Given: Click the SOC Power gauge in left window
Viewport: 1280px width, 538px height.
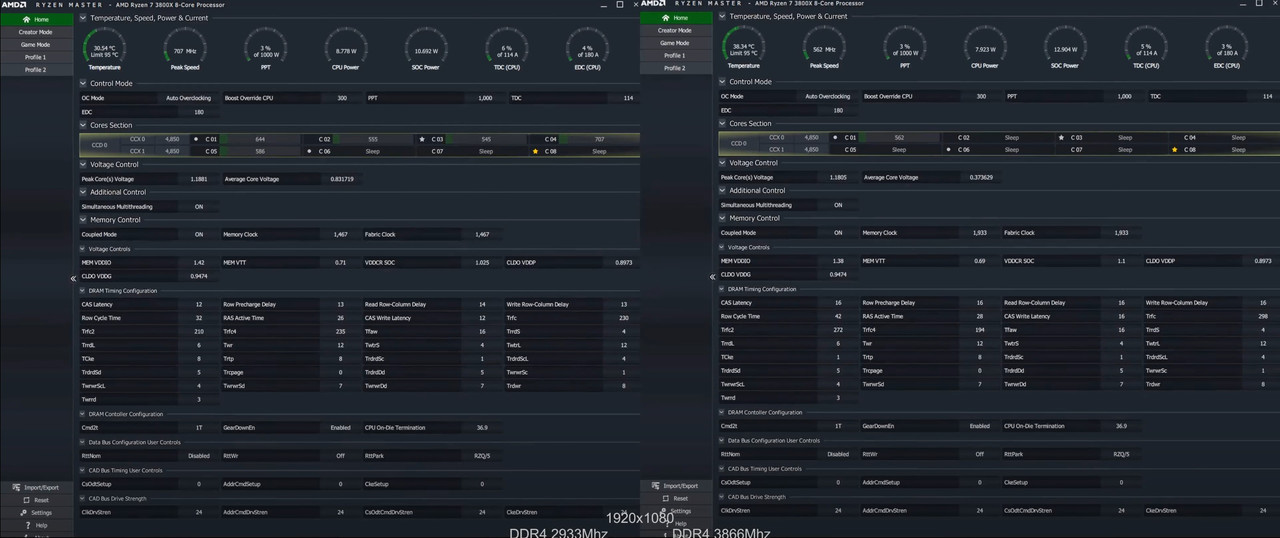Looking at the screenshot, I should (426, 47).
